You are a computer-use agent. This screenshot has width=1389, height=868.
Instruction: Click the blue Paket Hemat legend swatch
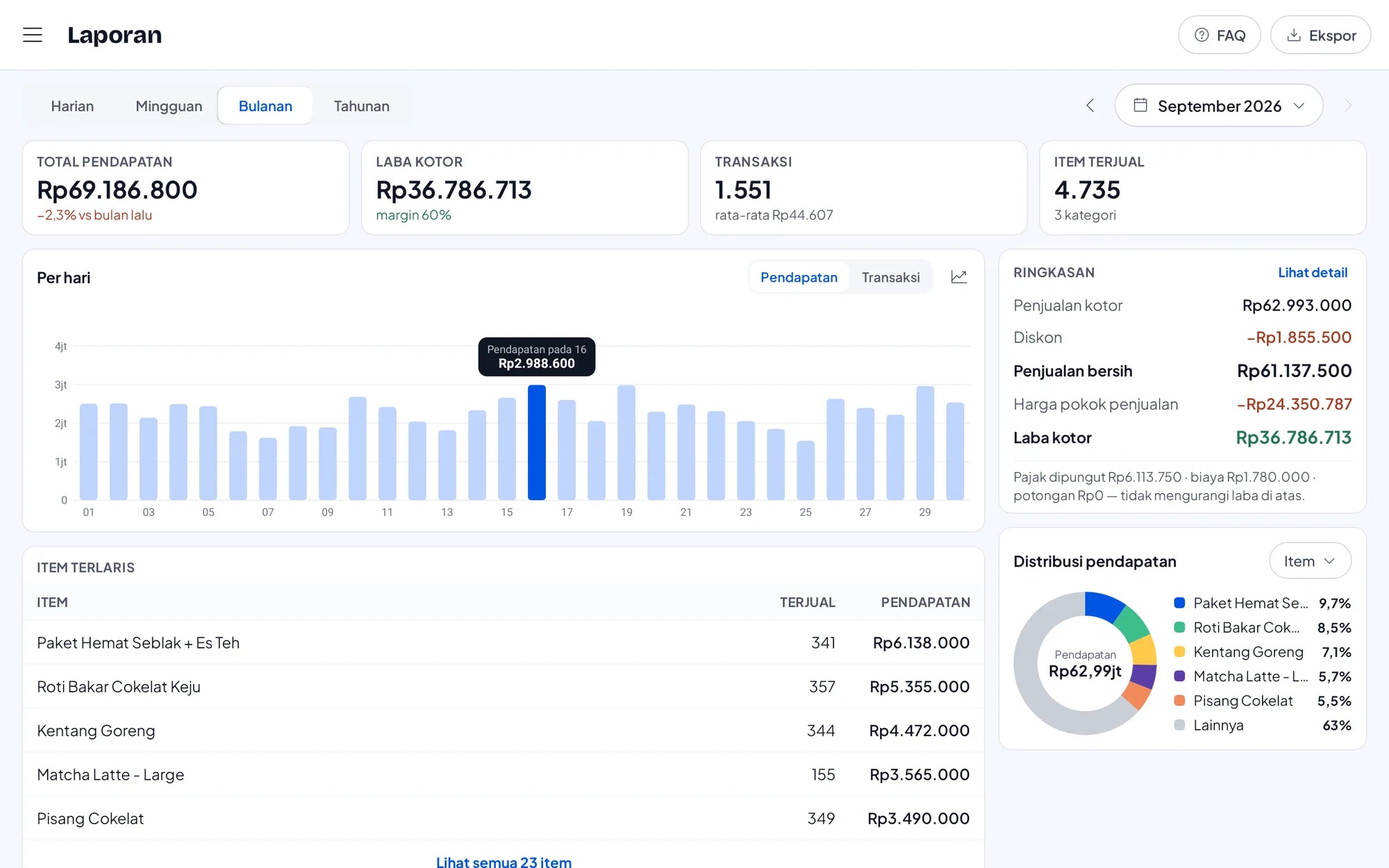(x=1179, y=603)
